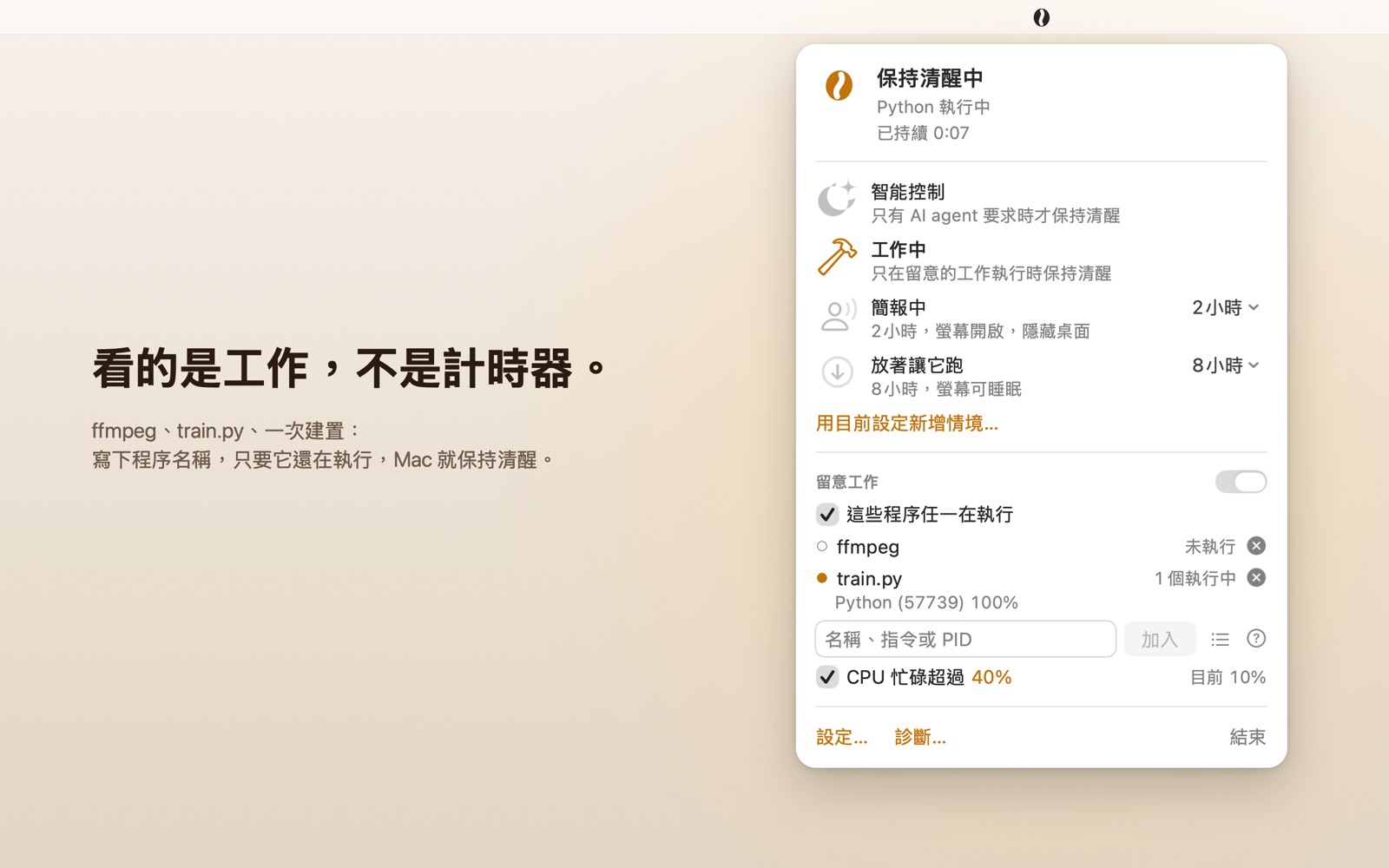The height and width of the screenshot is (868, 1389).
Task: Click the 保持清醒中 status heading
Action: pos(930,78)
